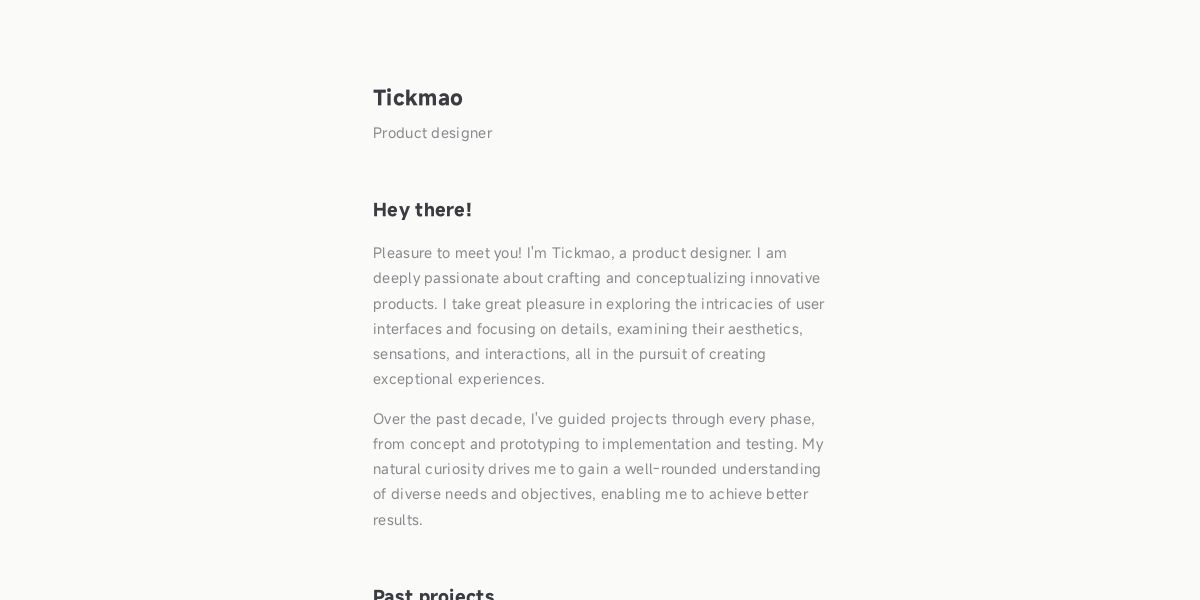The image size is (1200, 600).
Task: Click the word "aesthetics" in the intro
Action: coord(765,329)
